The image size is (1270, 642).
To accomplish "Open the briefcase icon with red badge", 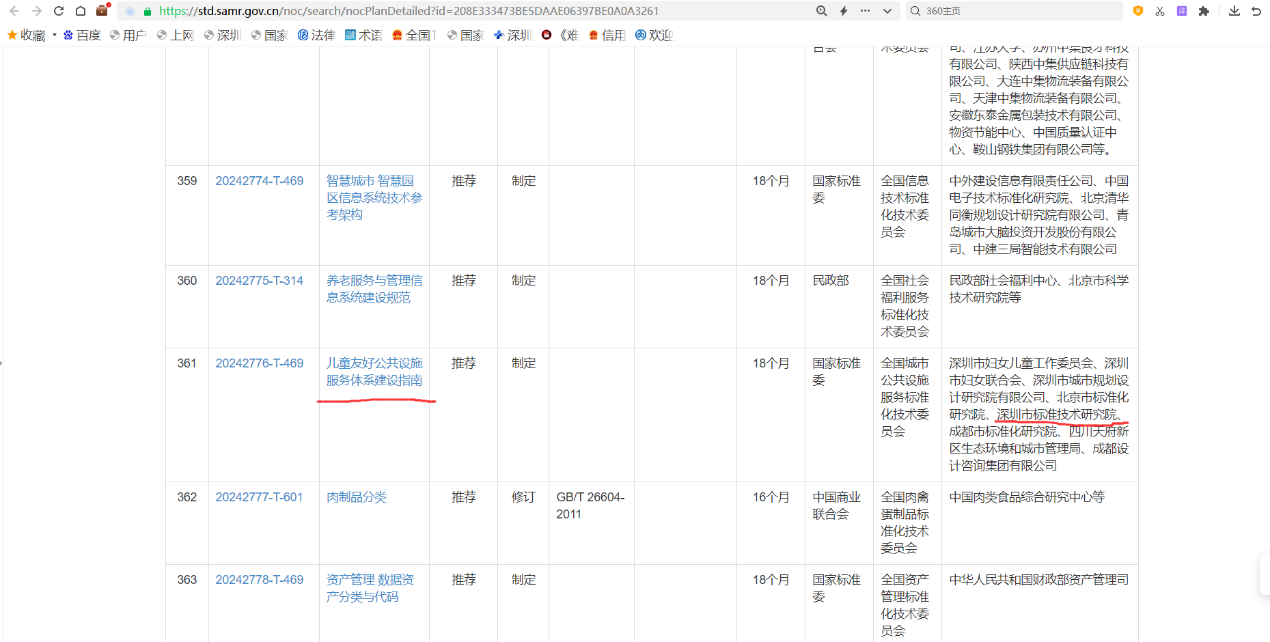I will [x=102, y=11].
